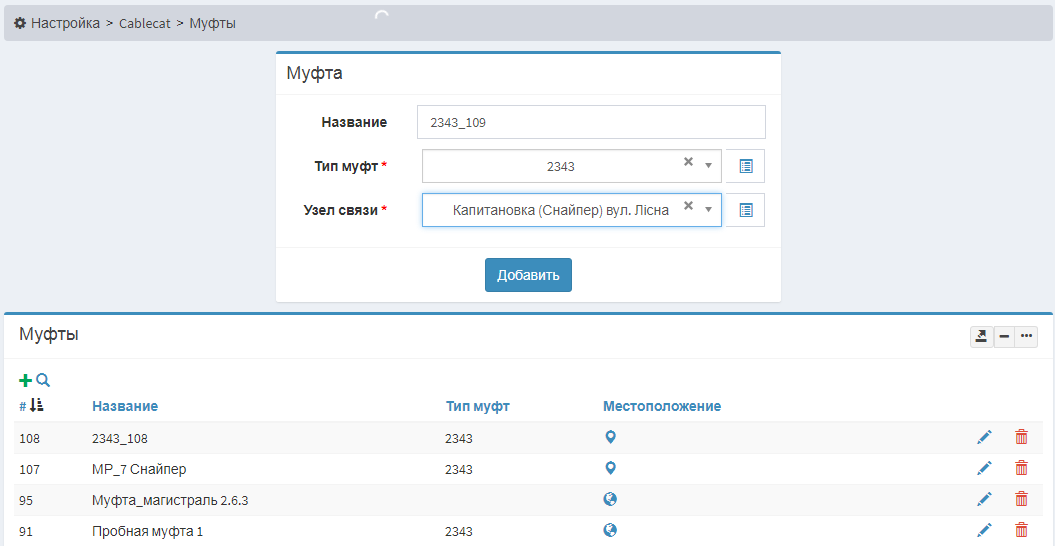Click globe icon for Пробная муфта 1

click(x=610, y=530)
